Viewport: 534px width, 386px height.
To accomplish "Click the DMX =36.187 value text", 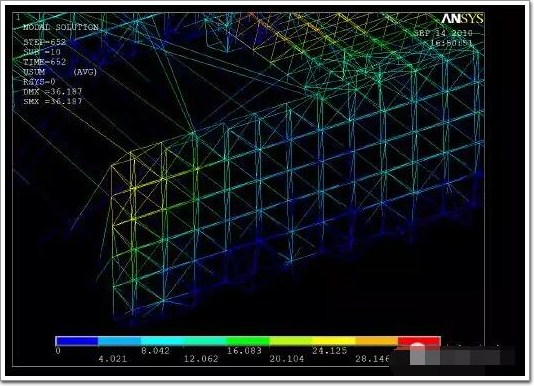I will click(53, 92).
